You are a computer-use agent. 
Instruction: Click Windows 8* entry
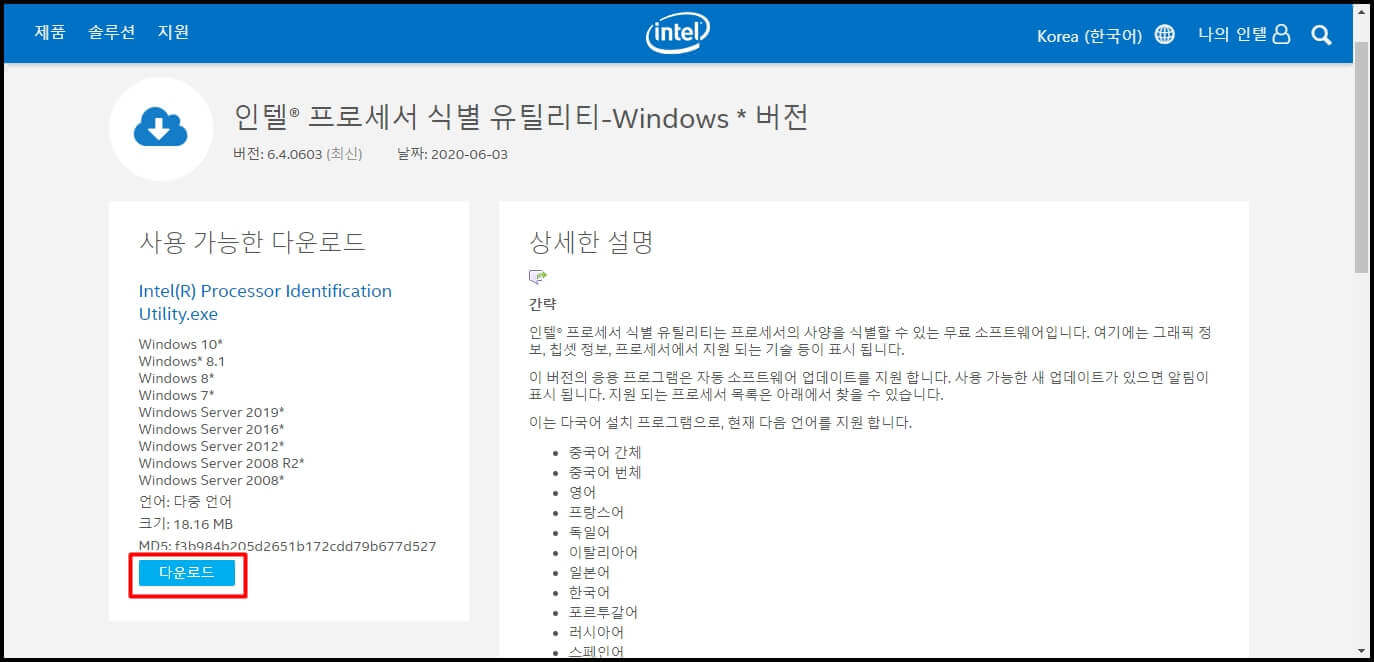176,378
